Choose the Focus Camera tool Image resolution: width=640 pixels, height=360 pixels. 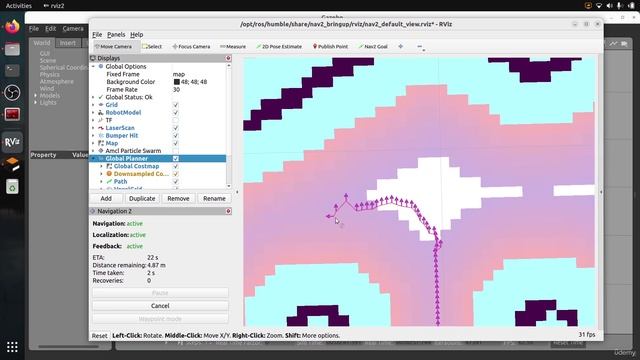(x=191, y=47)
